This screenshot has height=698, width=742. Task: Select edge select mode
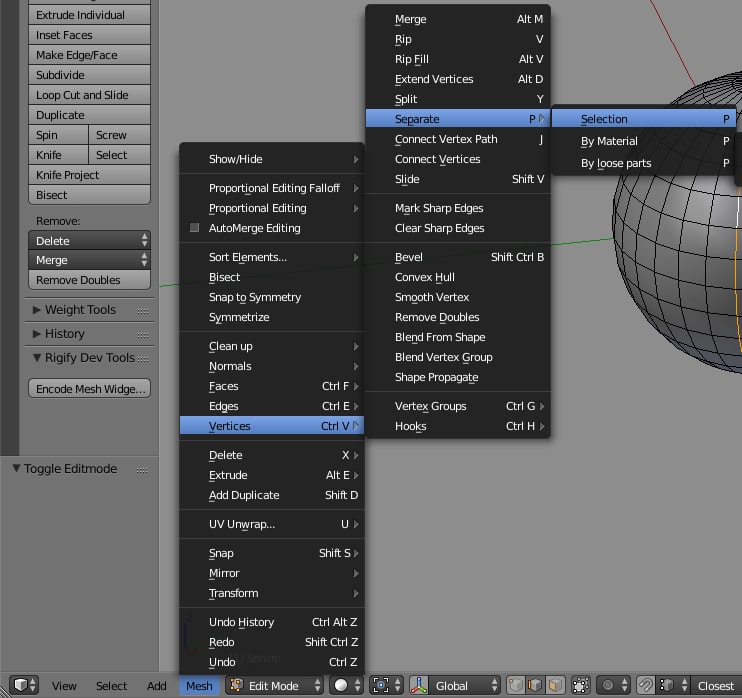pos(536,685)
